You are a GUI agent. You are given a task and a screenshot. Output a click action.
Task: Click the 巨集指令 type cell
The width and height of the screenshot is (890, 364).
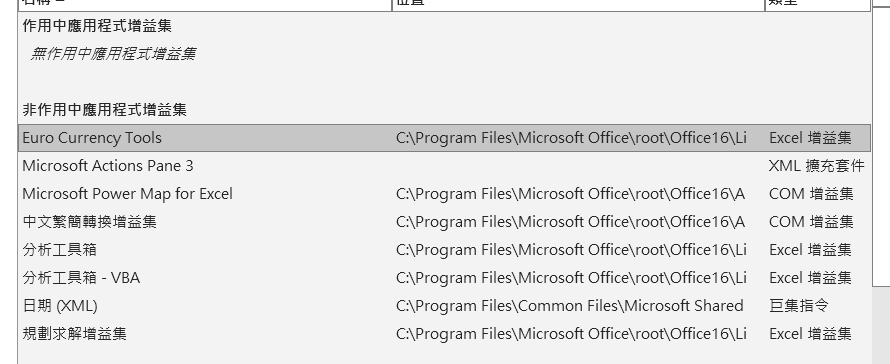tap(798, 306)
